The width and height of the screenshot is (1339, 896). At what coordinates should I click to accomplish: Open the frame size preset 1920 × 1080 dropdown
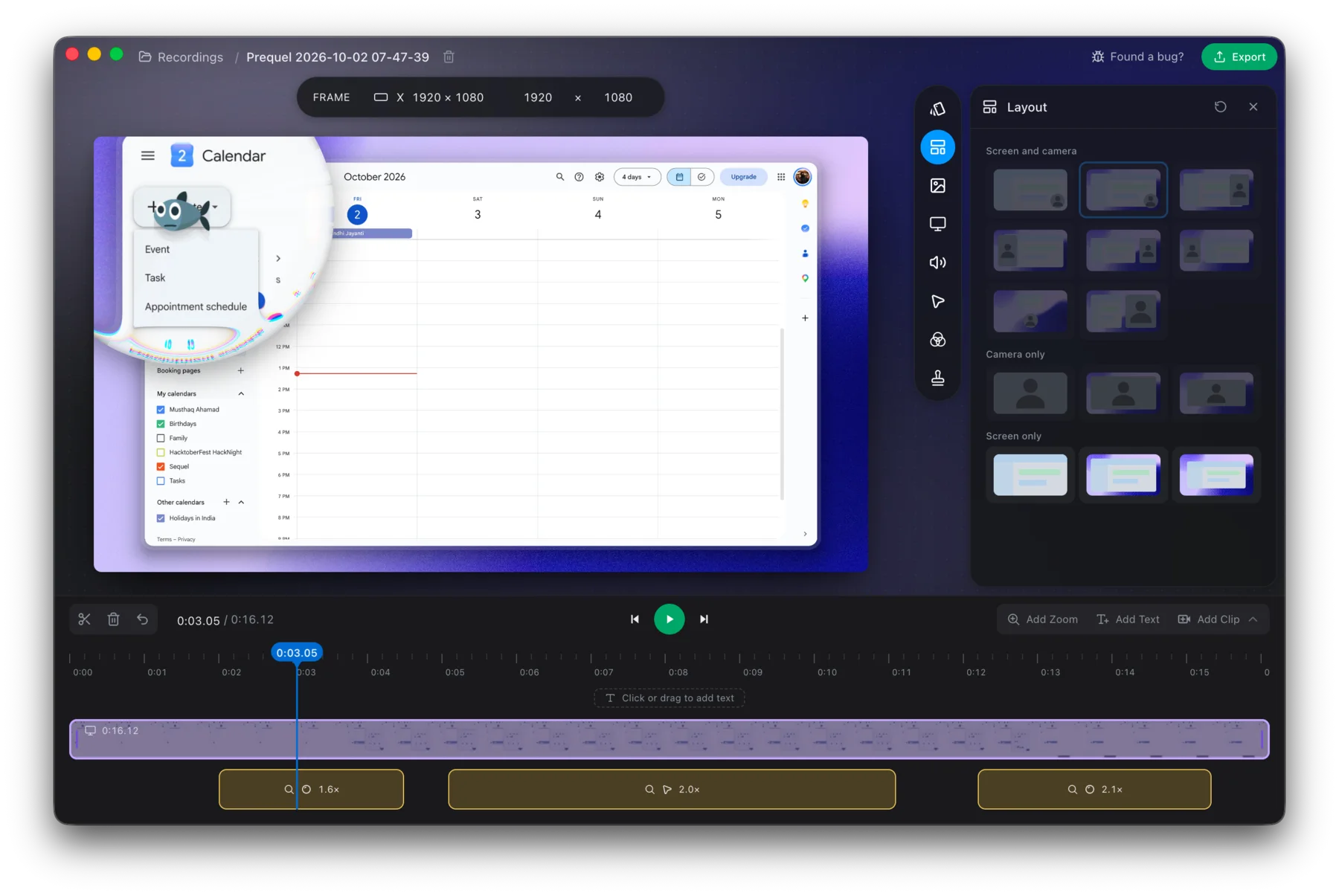coord(428,97)
